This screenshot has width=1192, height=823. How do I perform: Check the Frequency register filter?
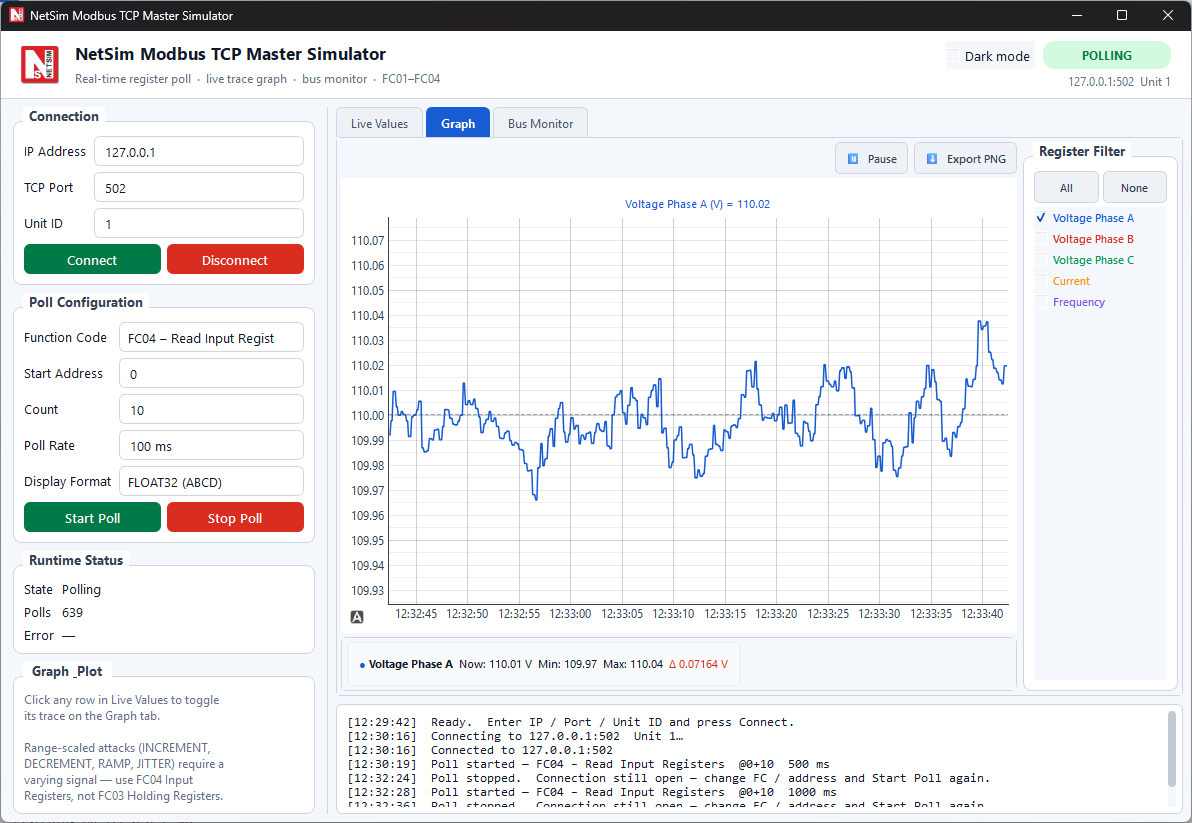[1041, 302]
